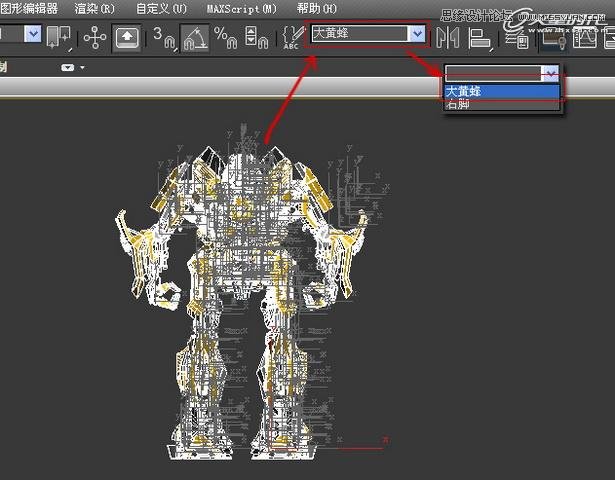Click the Edit Named Selection Sets icon
The height and width of the screenshot is (480, 615).
(291, 37)
